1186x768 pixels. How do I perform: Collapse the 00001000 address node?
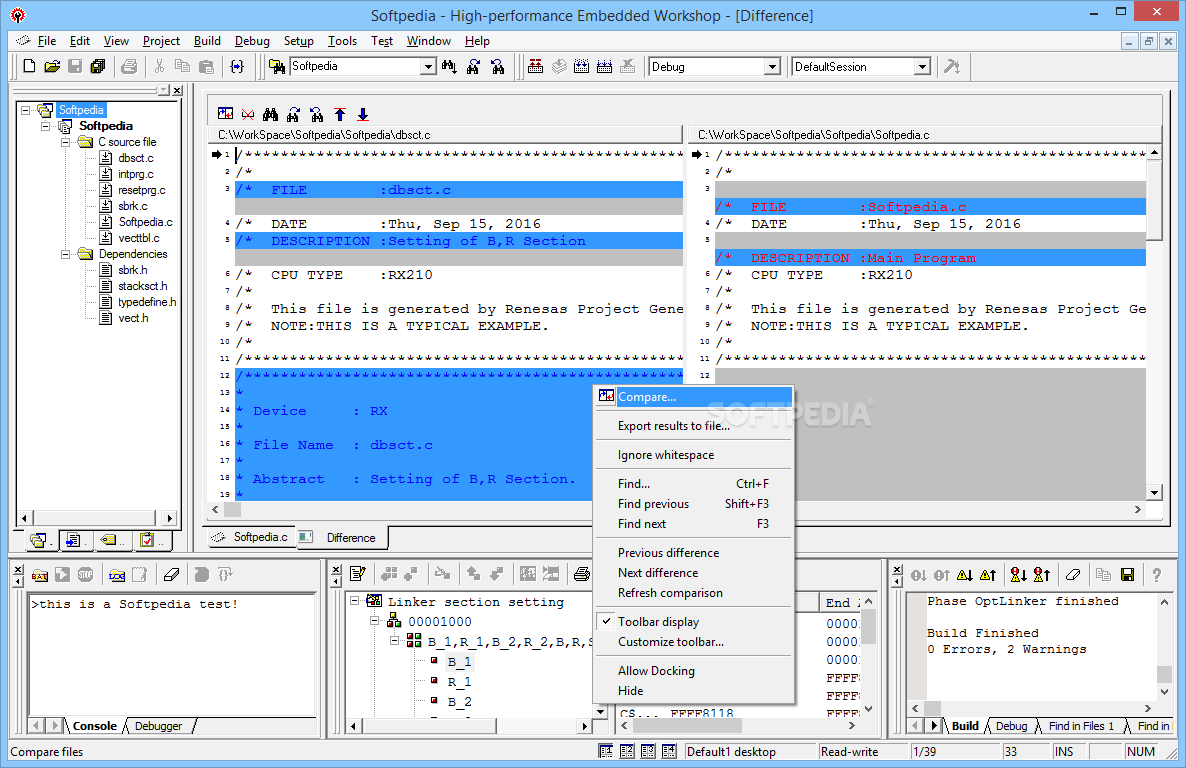(374, 621)
